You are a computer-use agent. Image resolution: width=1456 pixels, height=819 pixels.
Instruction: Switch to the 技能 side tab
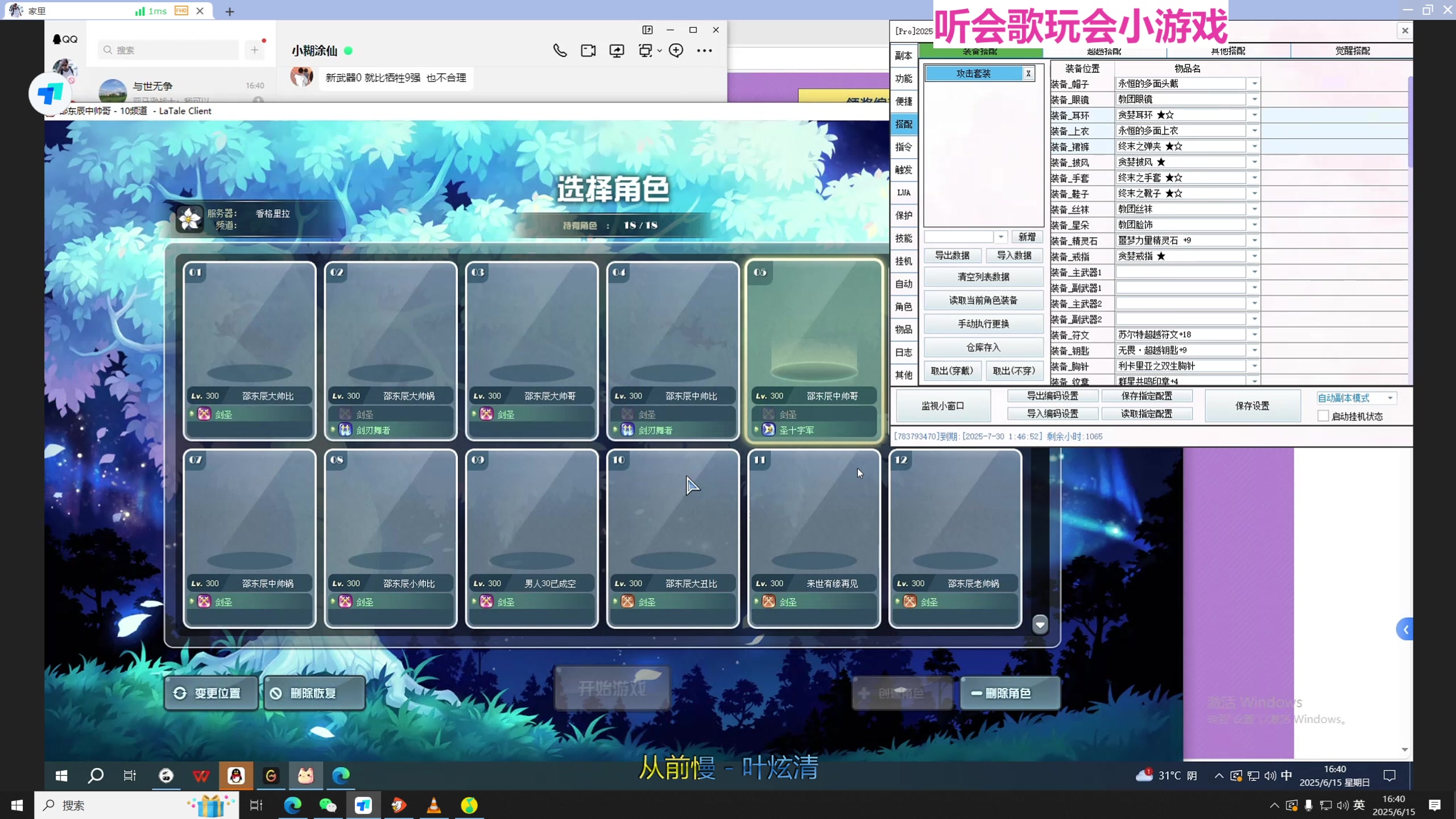904,238
